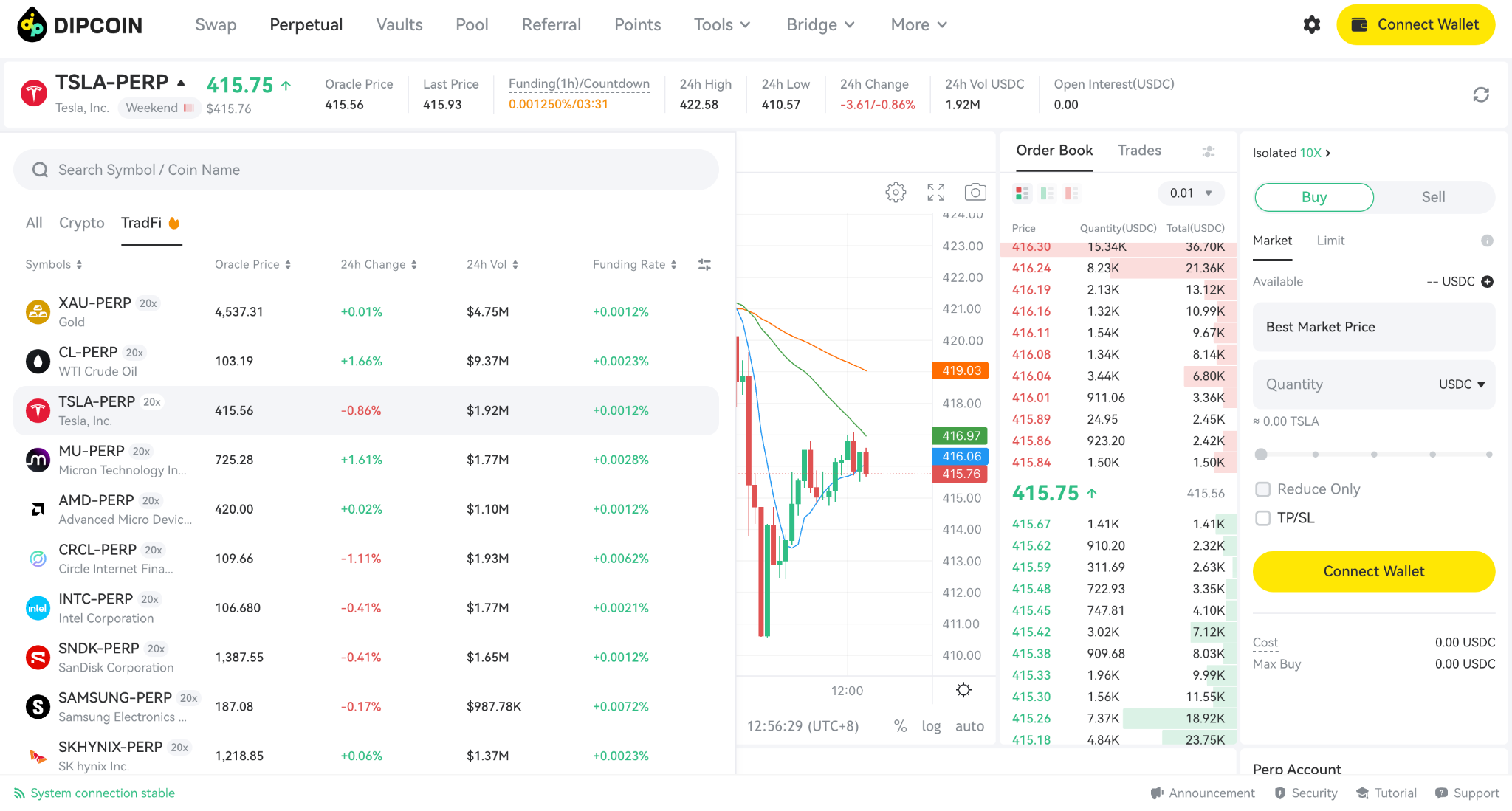Select the AMD-PERP logo icon
This screenshot has width=1512, height=811.
(x=38, y=510)
